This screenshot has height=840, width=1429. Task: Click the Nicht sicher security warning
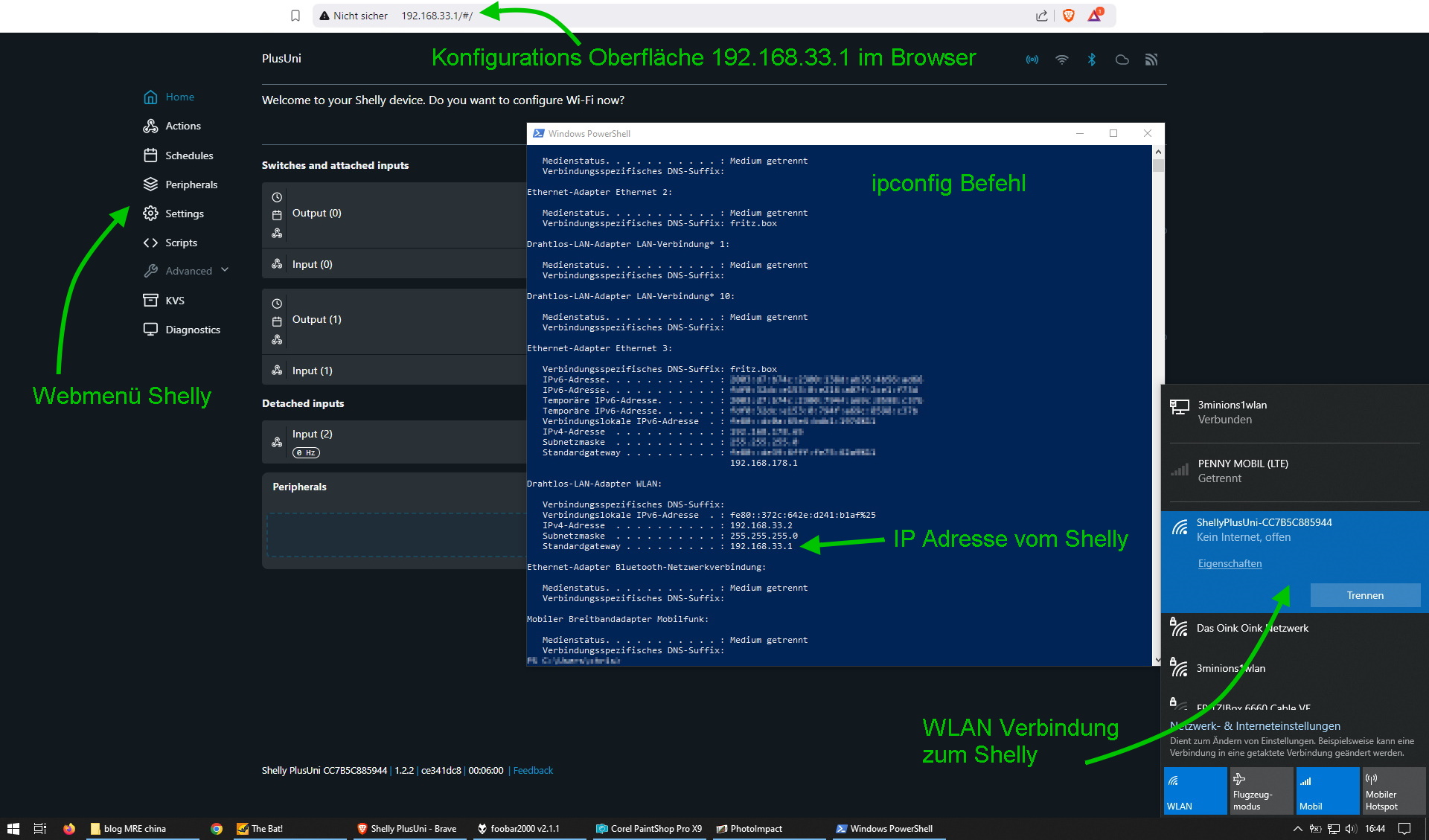click(354, 16)
